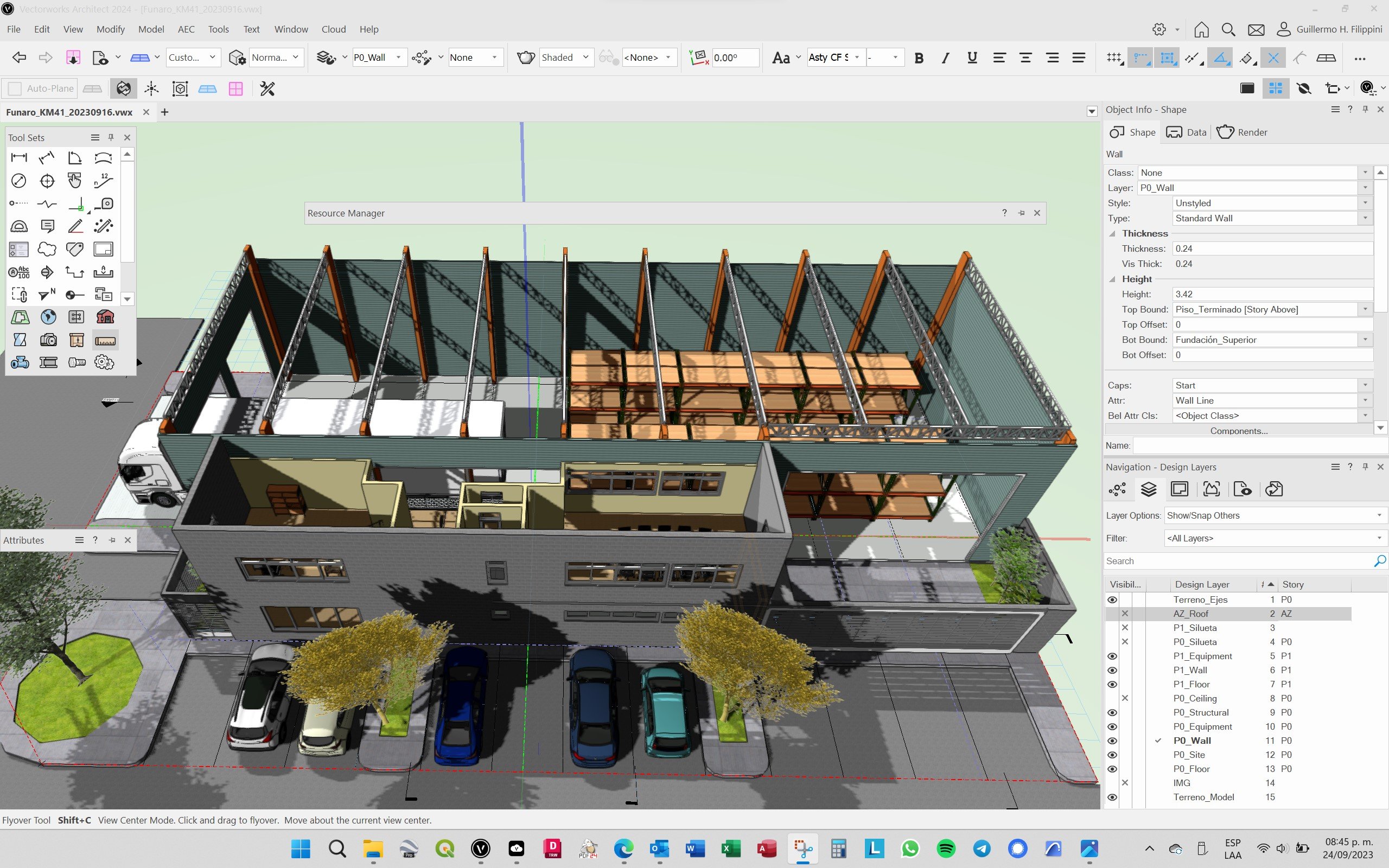This screenshot has height=868, width=1389.
Task: Click the Flyover view icon in mode bar
Action: click(x=123, y=88)
